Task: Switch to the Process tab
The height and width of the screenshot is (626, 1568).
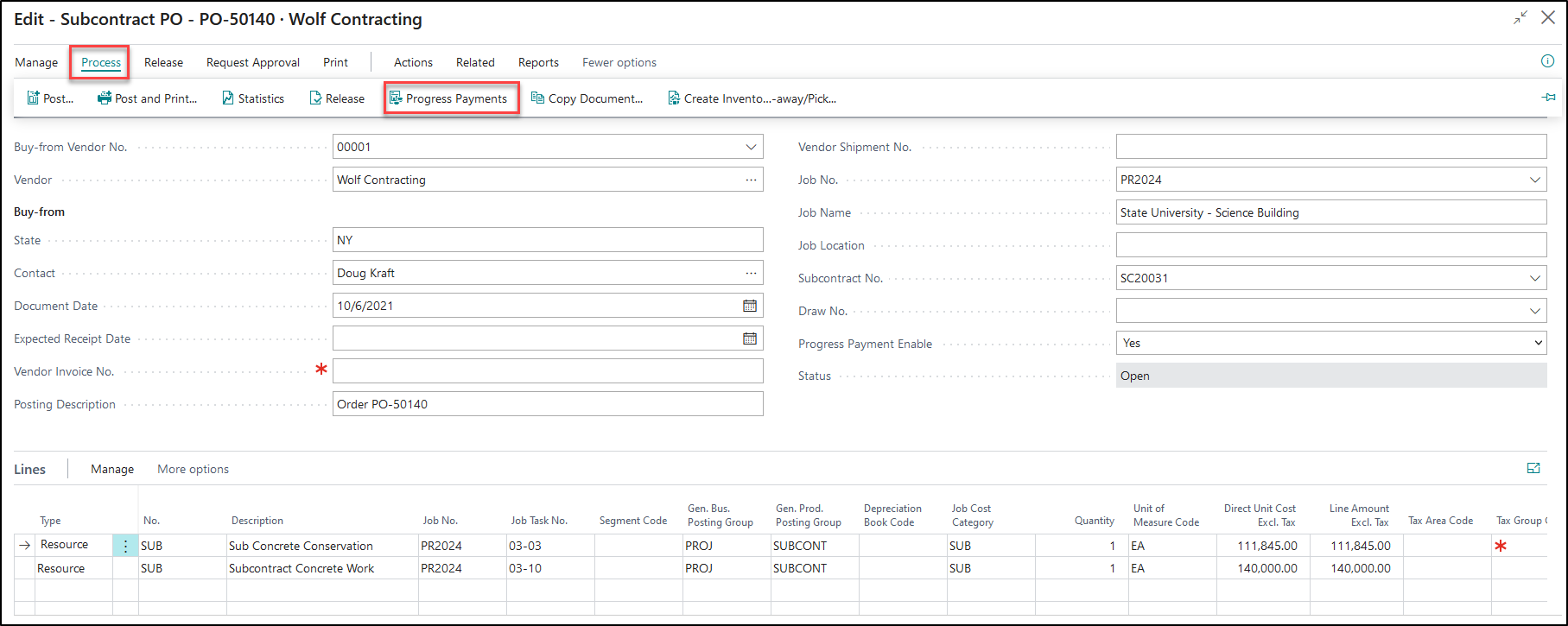Action: (x=101, y=62)
